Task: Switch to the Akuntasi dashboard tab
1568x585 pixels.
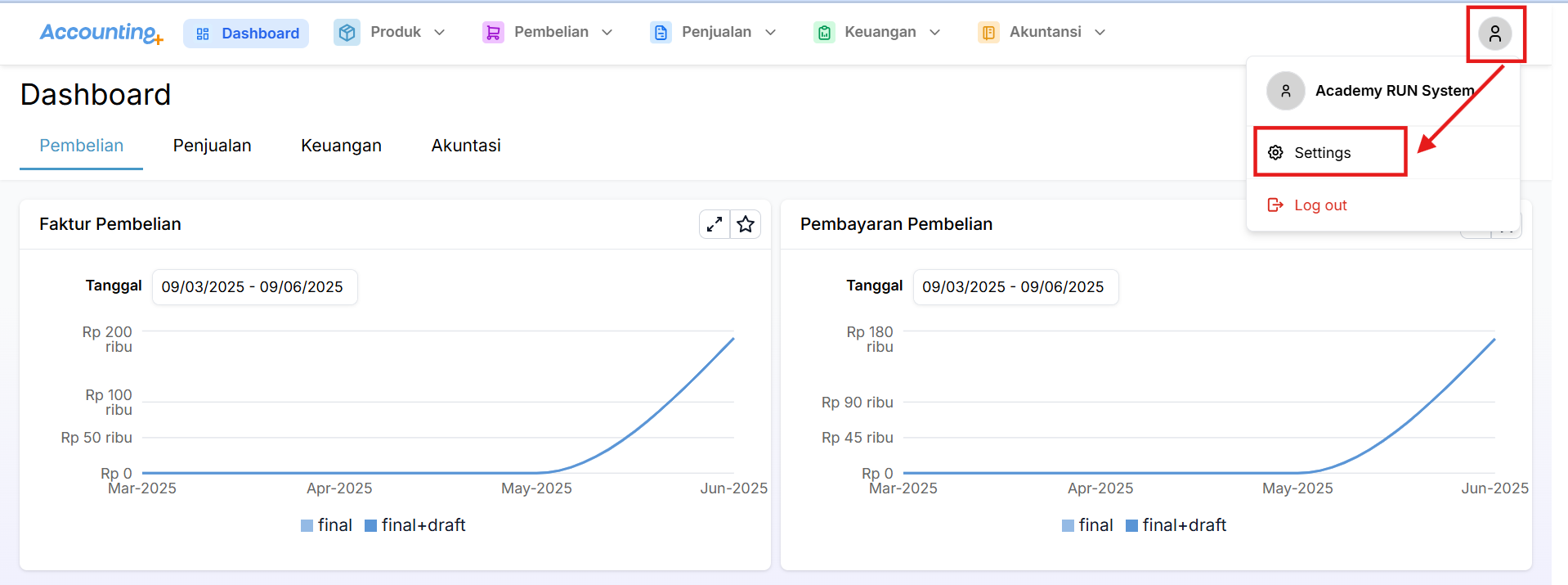Action: [466, 146]
